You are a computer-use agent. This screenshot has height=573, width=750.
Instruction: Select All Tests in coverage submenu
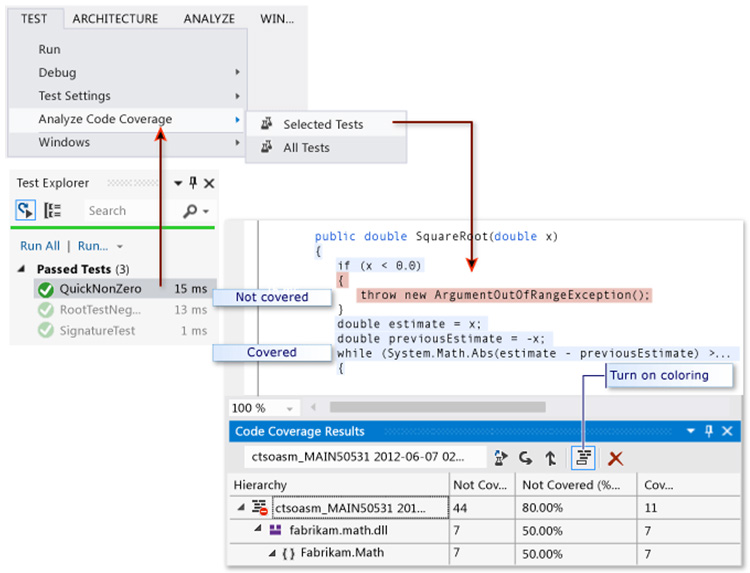pyautogui.click(x=305, y=147)
